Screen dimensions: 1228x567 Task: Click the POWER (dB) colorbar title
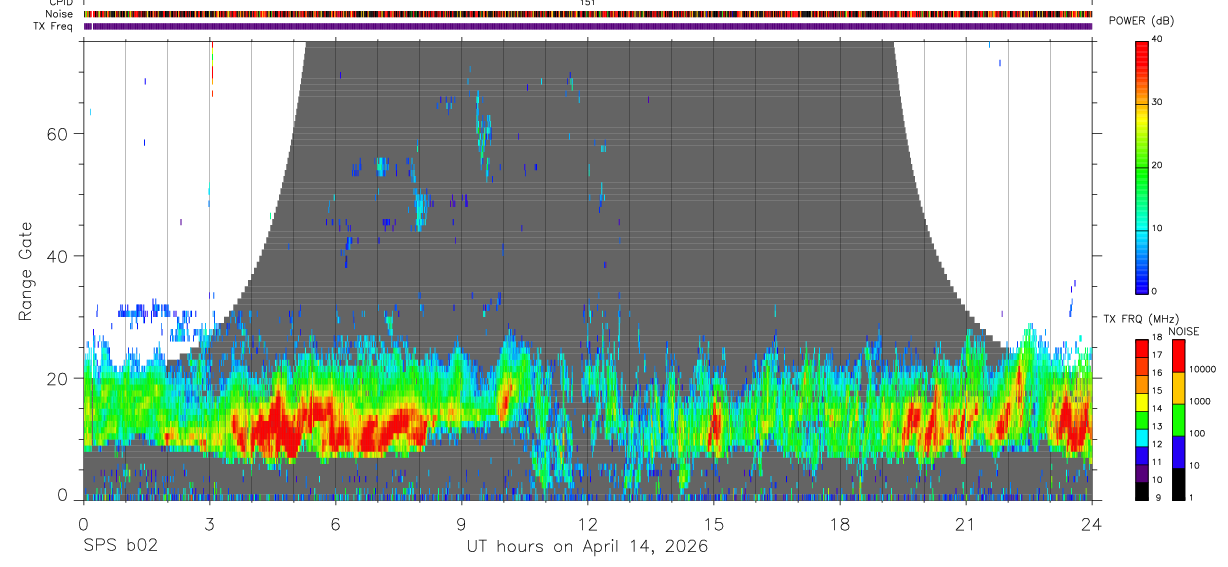pyautogui.click(x=1140, y=21)
